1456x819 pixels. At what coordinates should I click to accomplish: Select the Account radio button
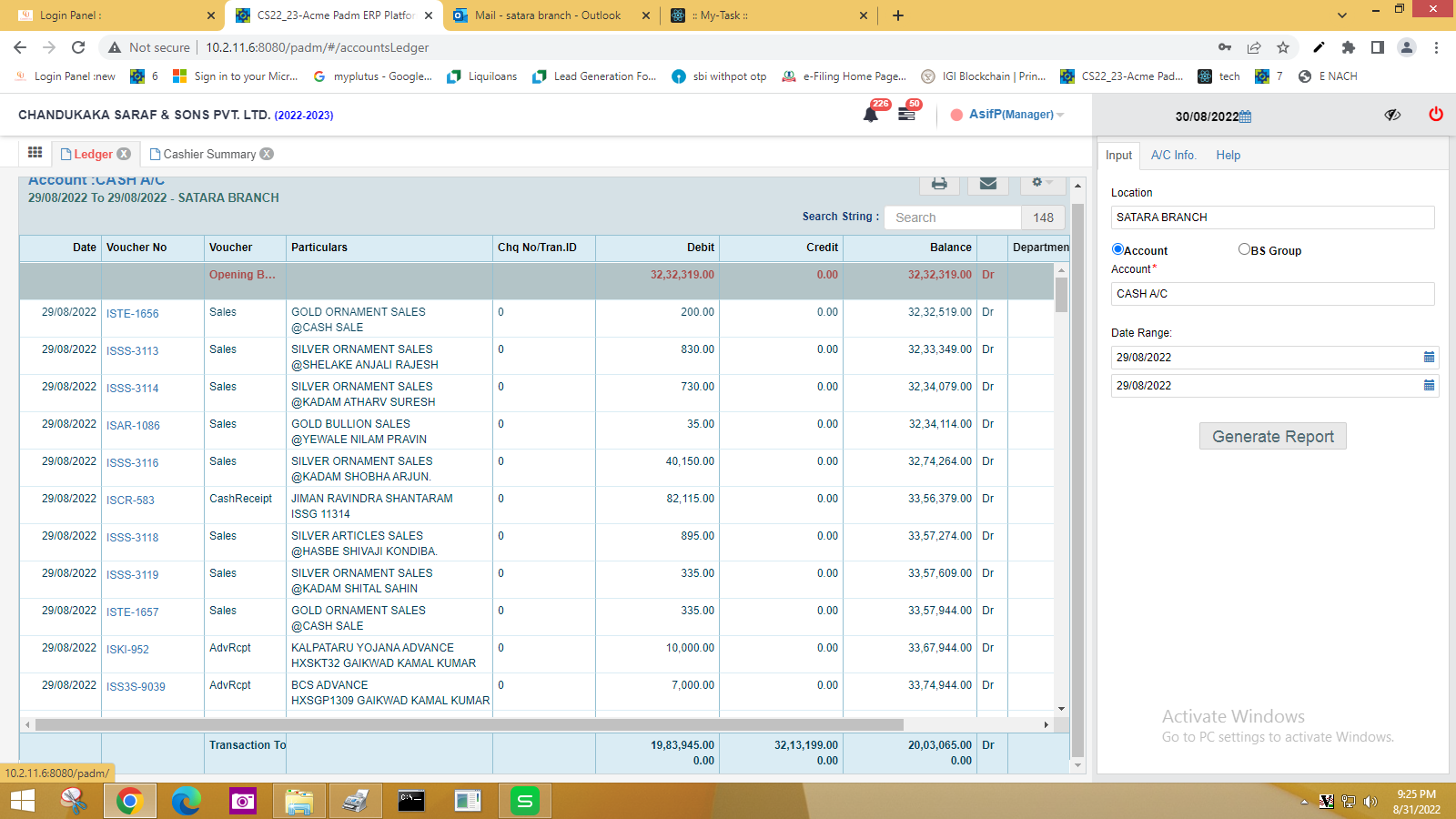(x=1117, y=249)
